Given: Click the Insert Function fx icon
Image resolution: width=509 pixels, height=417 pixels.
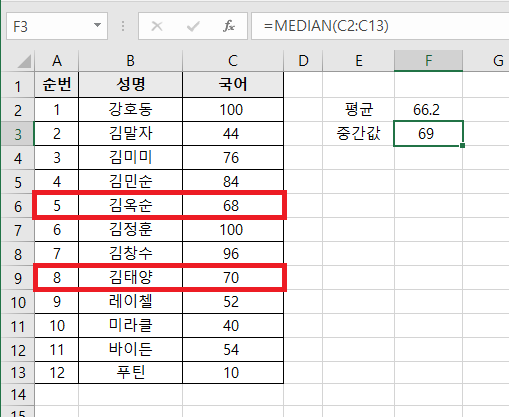Looking at the screenshot, I should click(229, 26).
